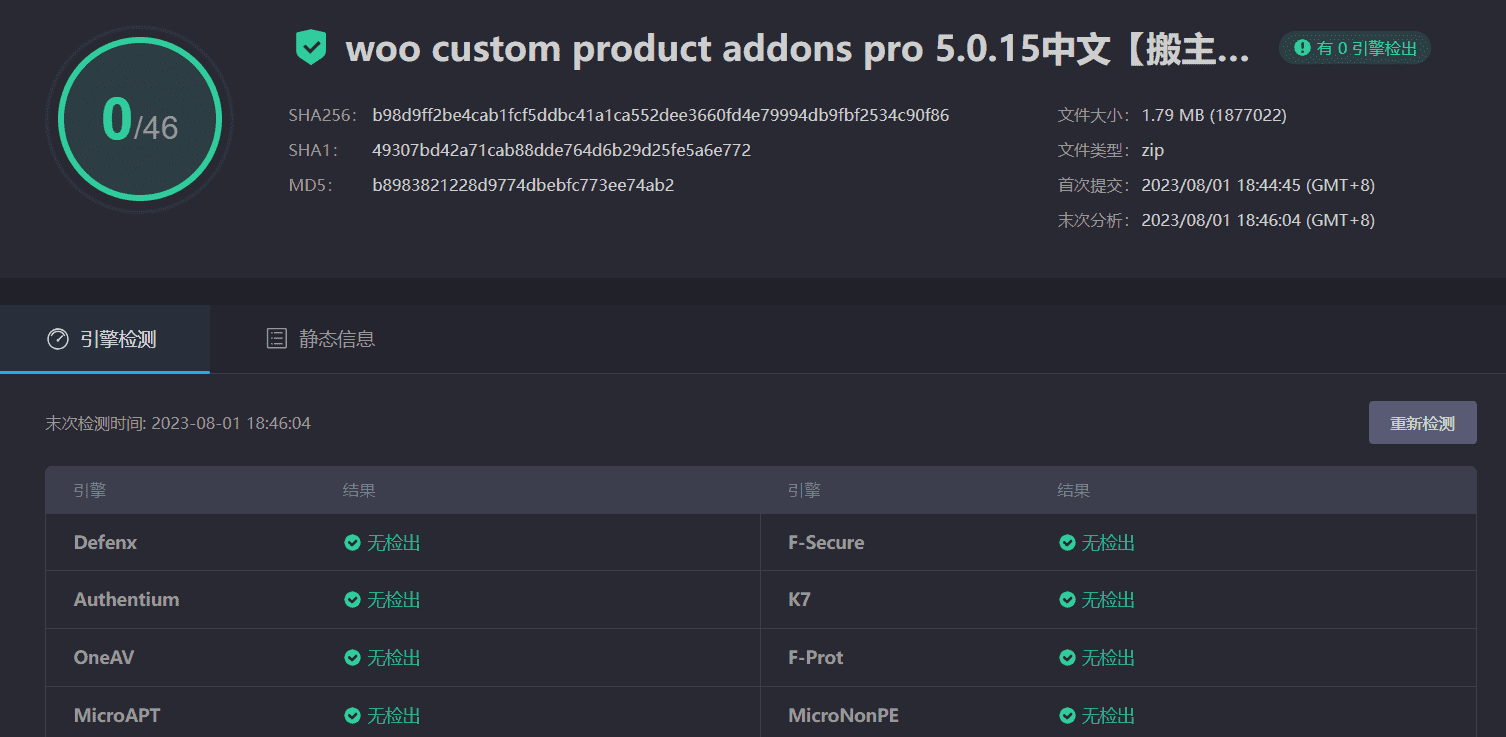Viewport: 1506px width, 737px height.
Task: Click the left 引擎 column header
Action: coord(90,491)
